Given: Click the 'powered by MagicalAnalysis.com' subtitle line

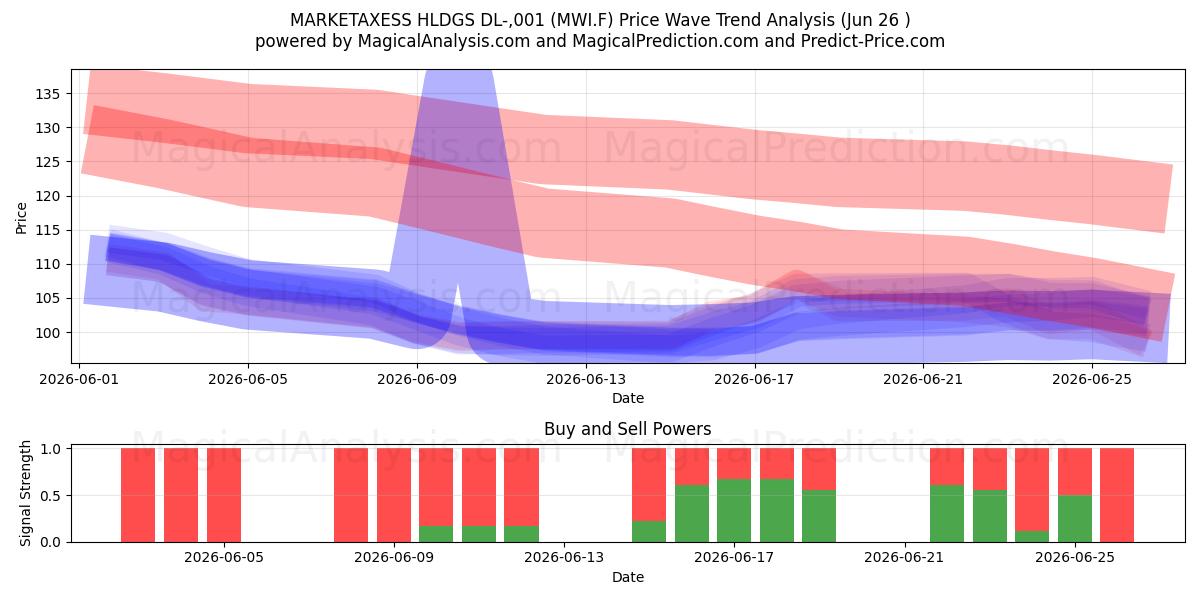Looking at the screenshot, I should point(600,41).
